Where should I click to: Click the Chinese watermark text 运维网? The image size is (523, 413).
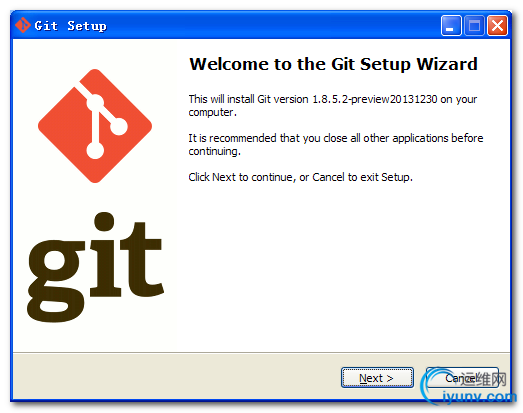[x=484, y=379]
